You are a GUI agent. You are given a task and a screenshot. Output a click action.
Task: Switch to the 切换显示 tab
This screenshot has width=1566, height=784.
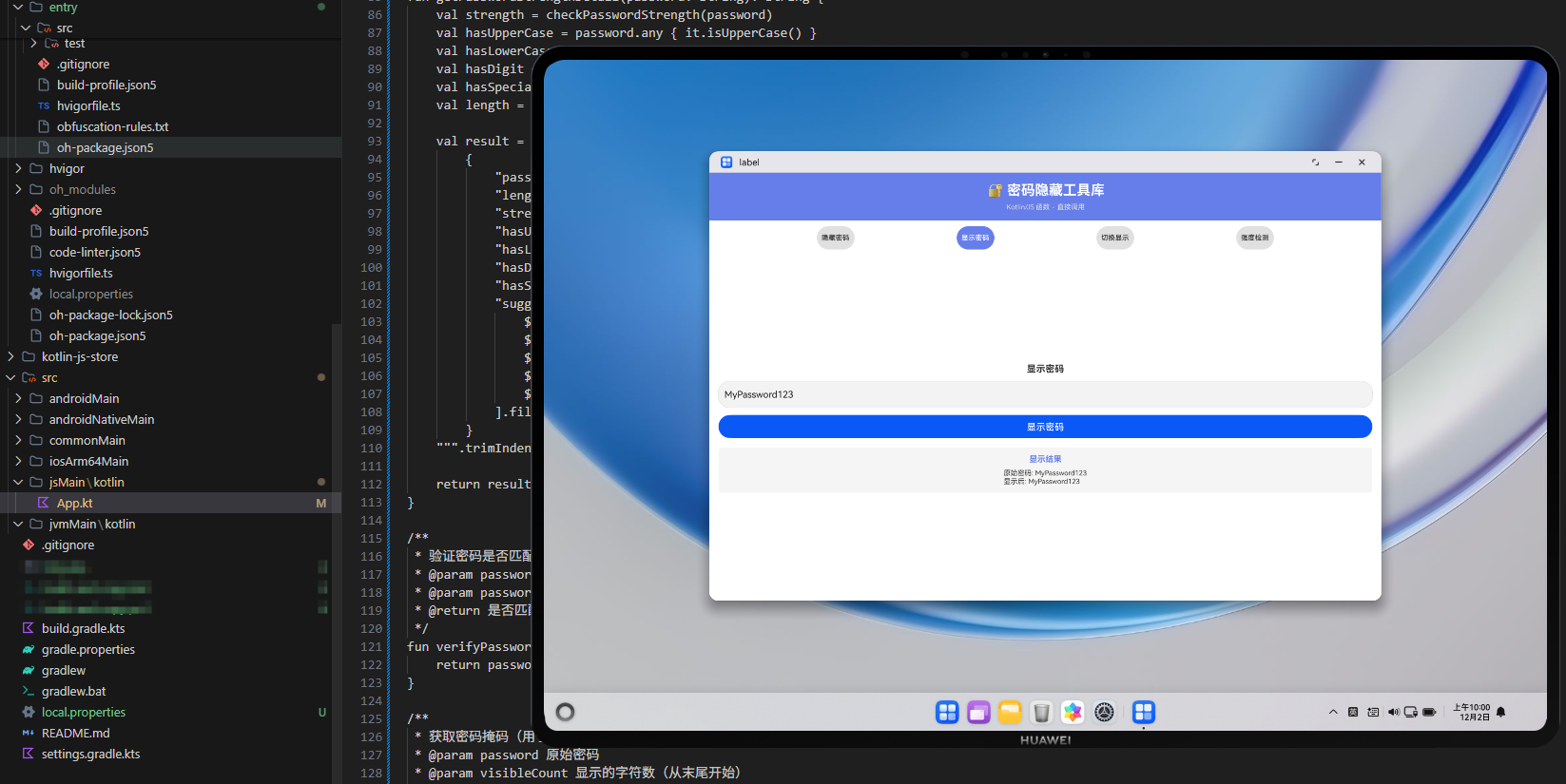[1115, 238]
